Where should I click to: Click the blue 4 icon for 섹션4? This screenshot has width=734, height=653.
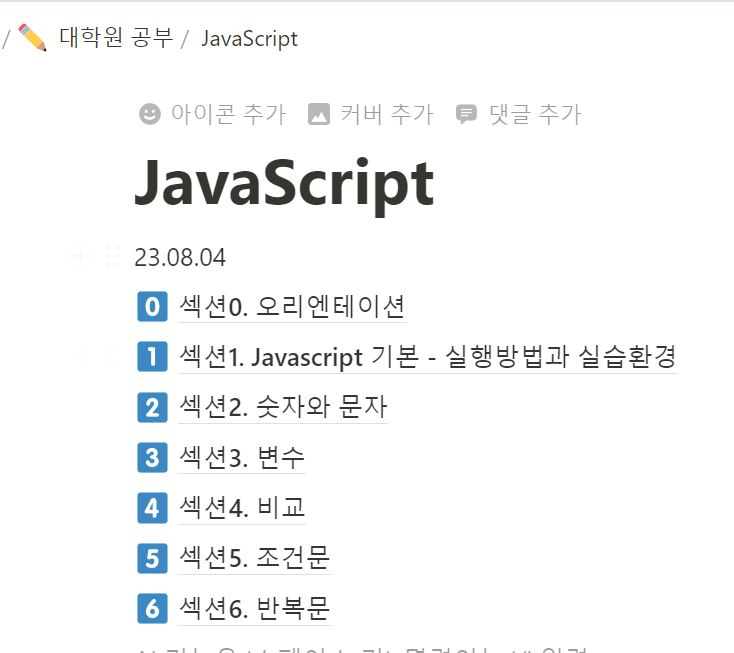[152, 508]
